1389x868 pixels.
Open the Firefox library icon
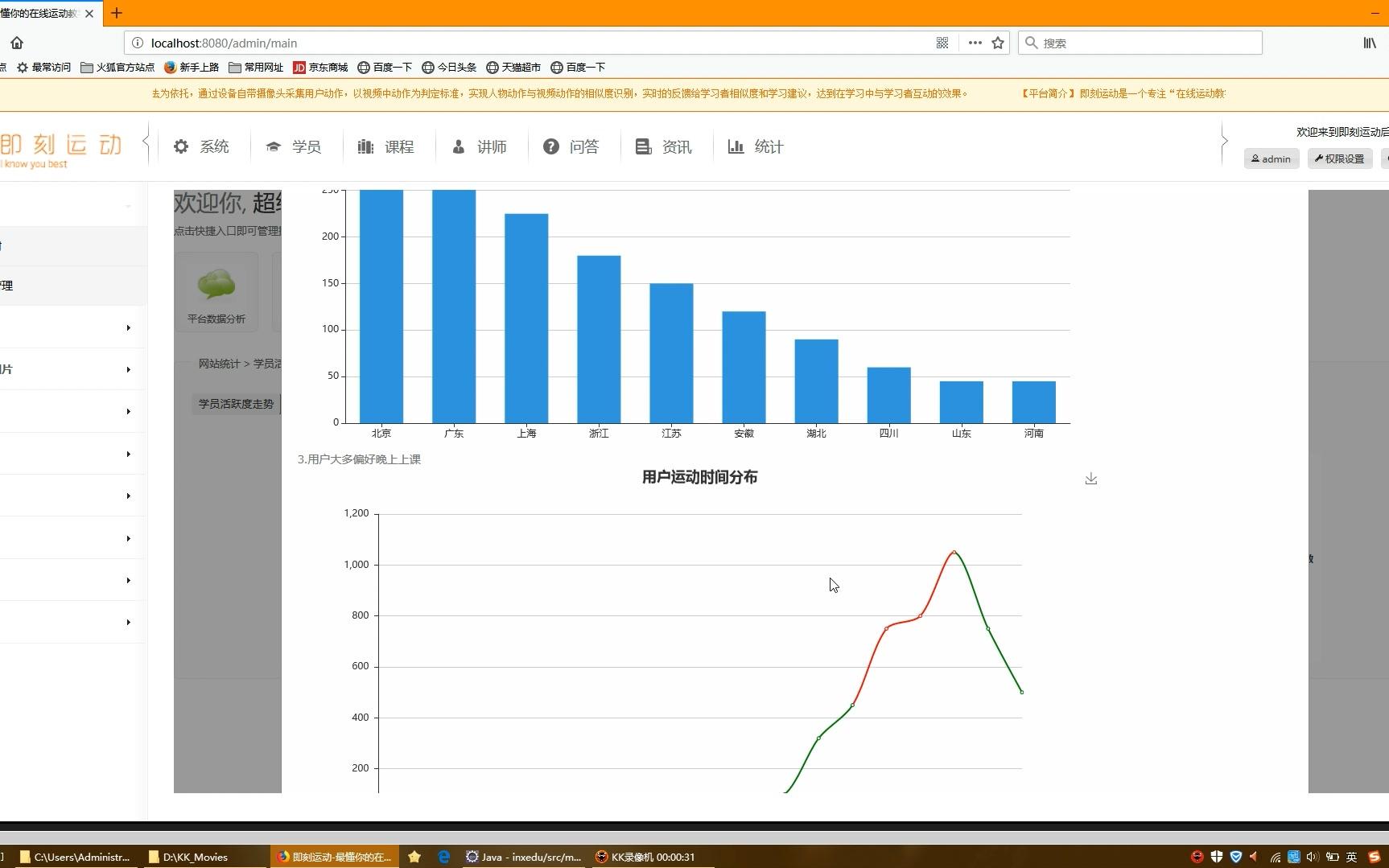pos(1369,43)
